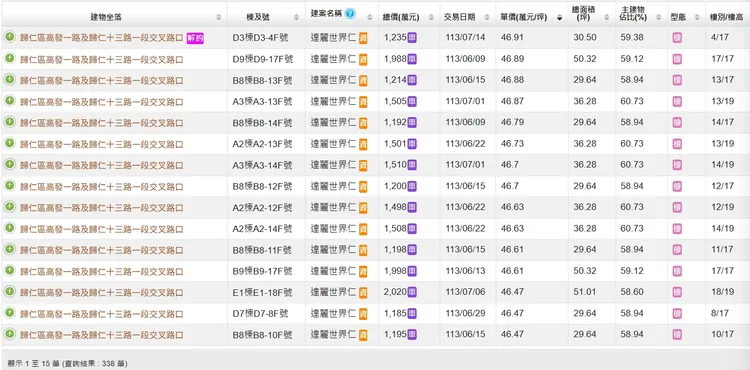
Task: Select the main building ratio 58.60
Action: click(x=632, y=292)
